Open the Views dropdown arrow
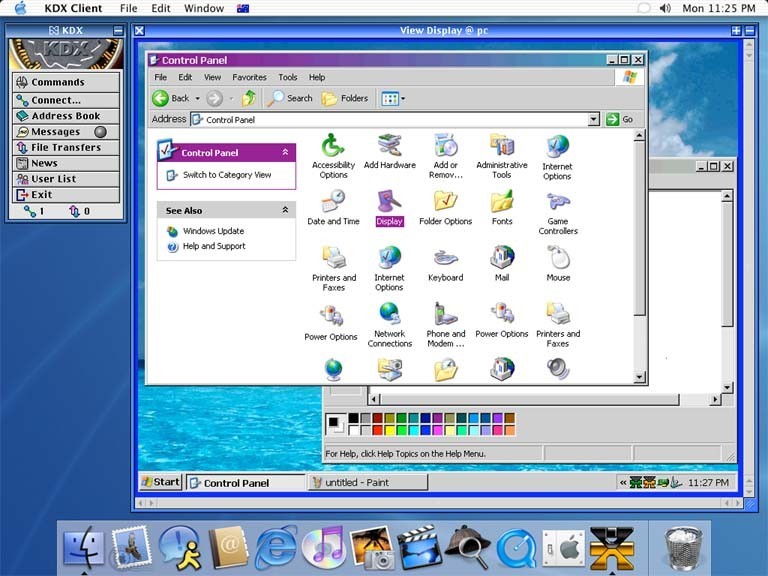This screenshot has width=768, height=576. (403, 98)
